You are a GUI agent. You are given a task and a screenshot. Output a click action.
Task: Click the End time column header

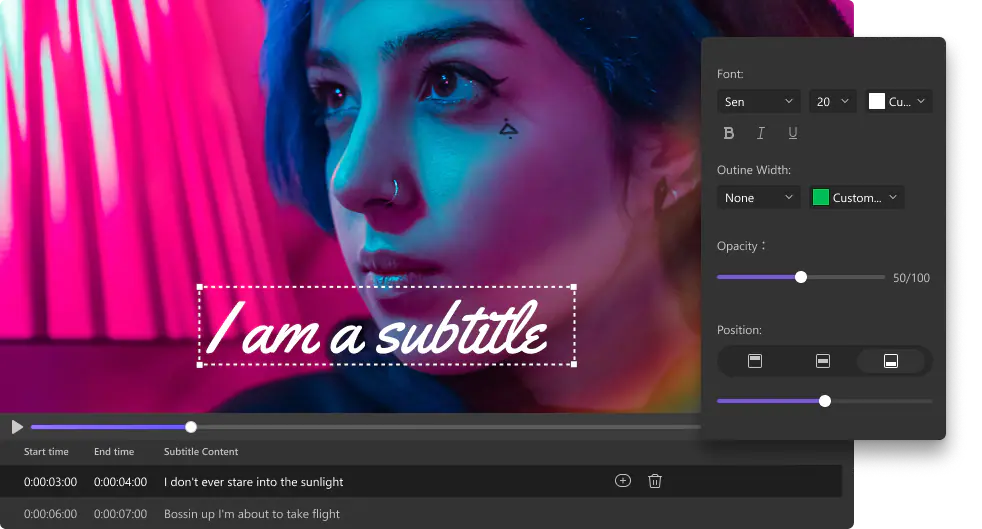click(x=114, y=451)
